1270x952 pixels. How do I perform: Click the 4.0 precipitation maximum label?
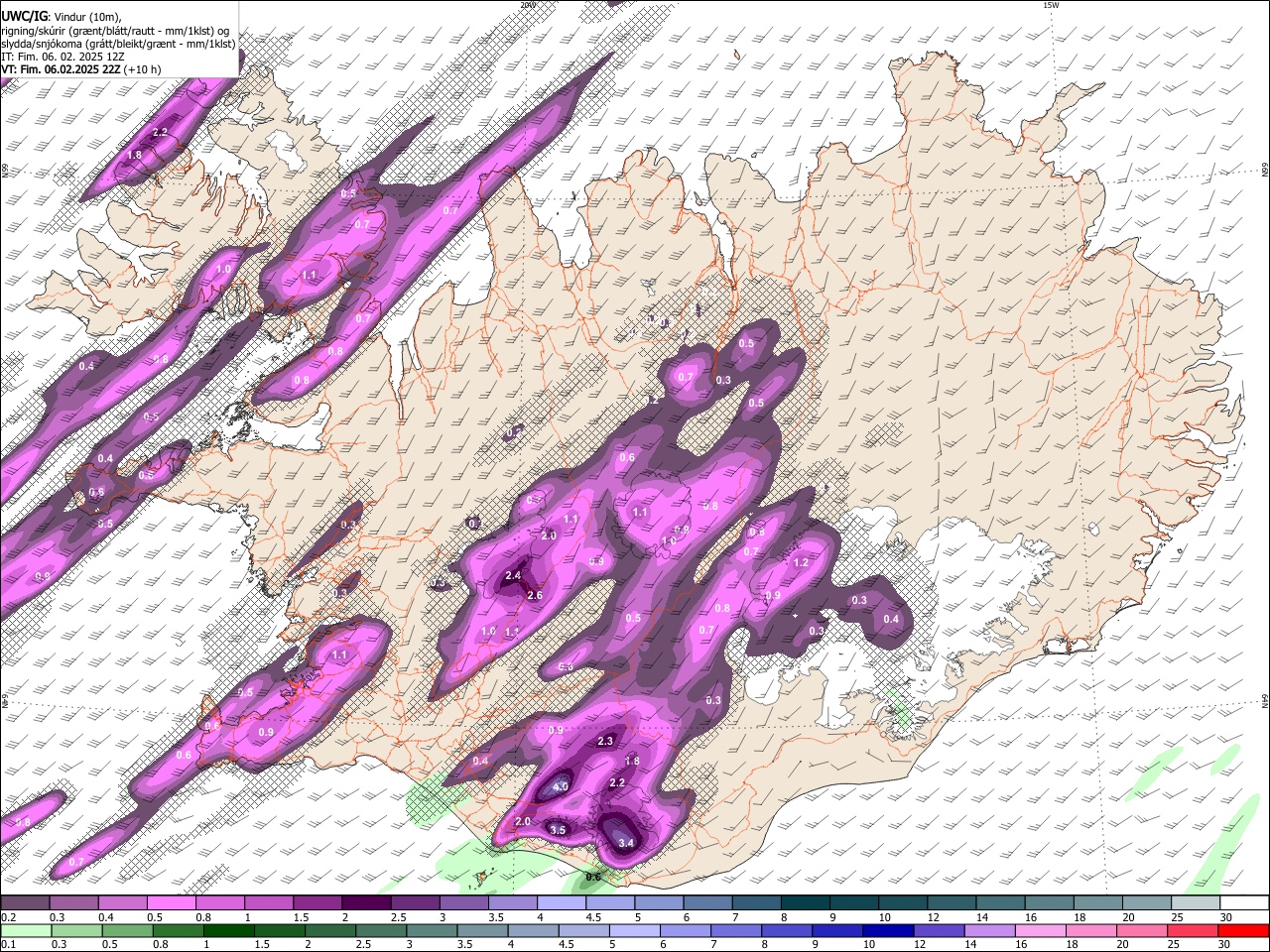click(561, 786)
